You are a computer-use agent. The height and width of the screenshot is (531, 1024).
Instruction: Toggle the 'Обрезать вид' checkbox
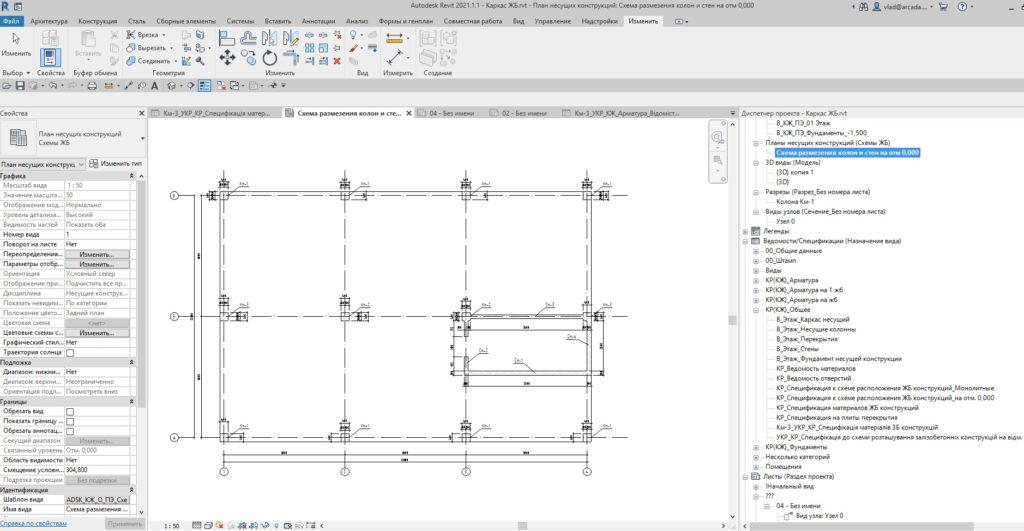pyautogui.click(x=70, y=411)
